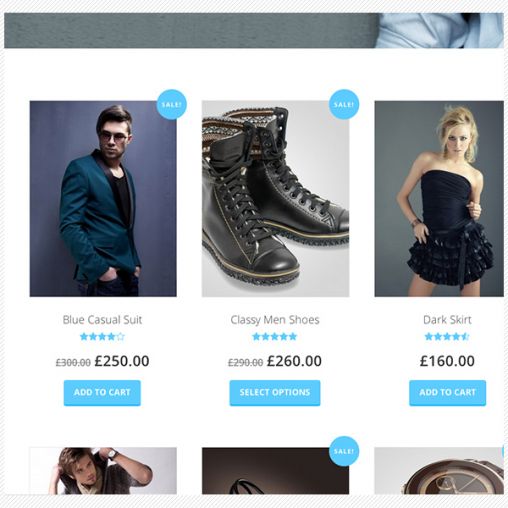Select options for Classy Men Shoes
The width and height of the screenshot is (508, 508).
pos(275,393)
